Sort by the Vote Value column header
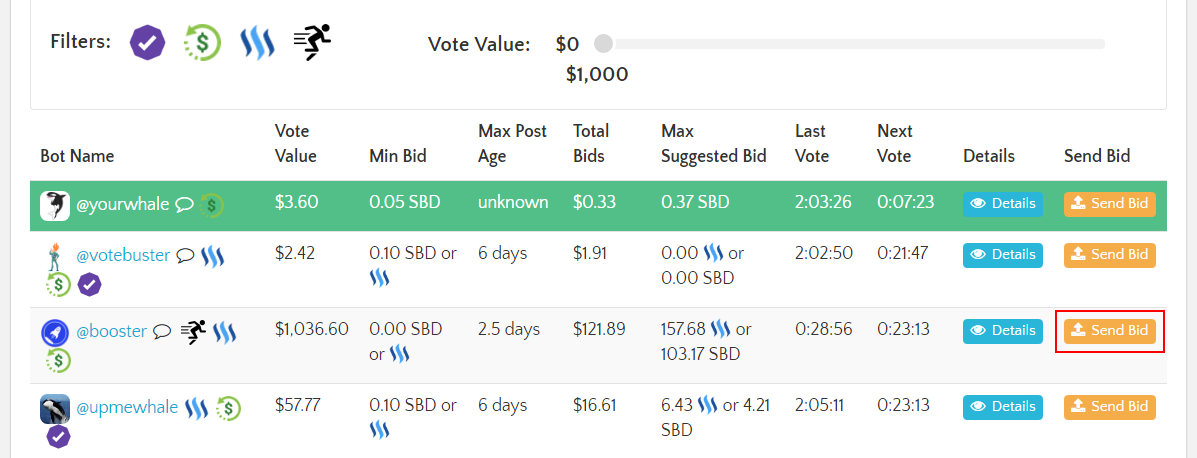 coord(295,144)
